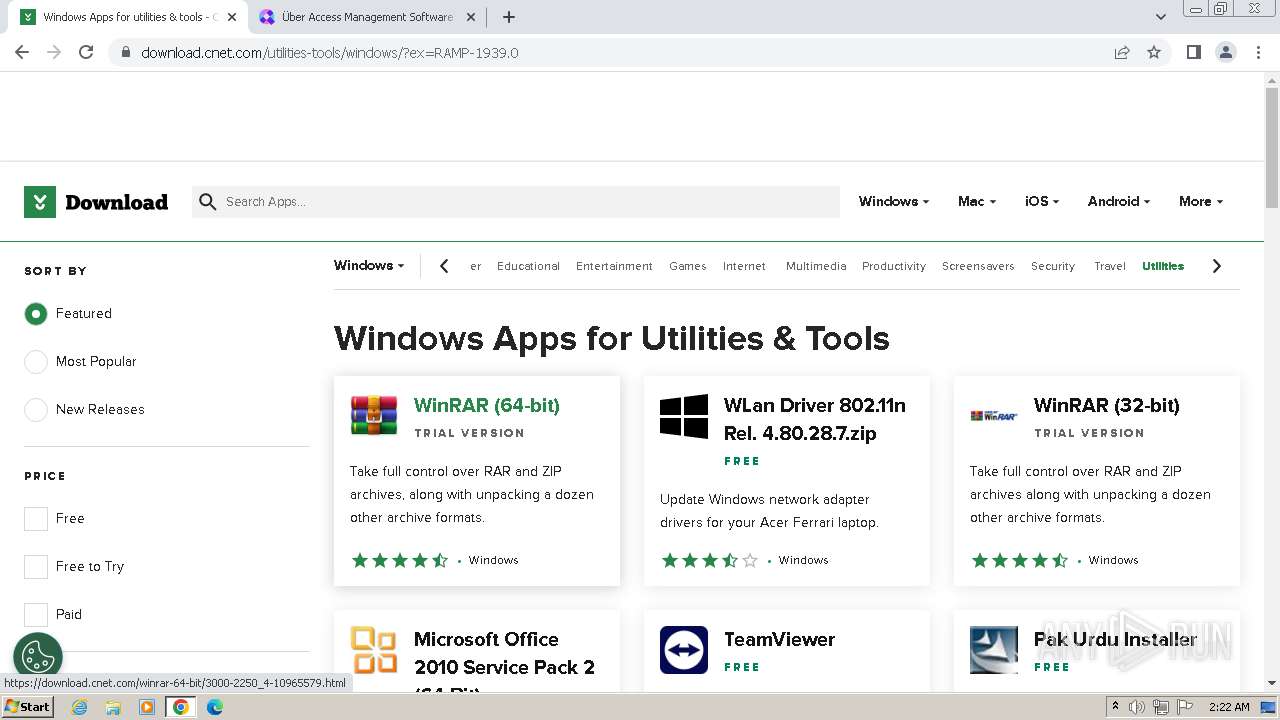Screen dimensions: 1280x720
Task: Open the cookie preferences icon
Action: point(38,657)
